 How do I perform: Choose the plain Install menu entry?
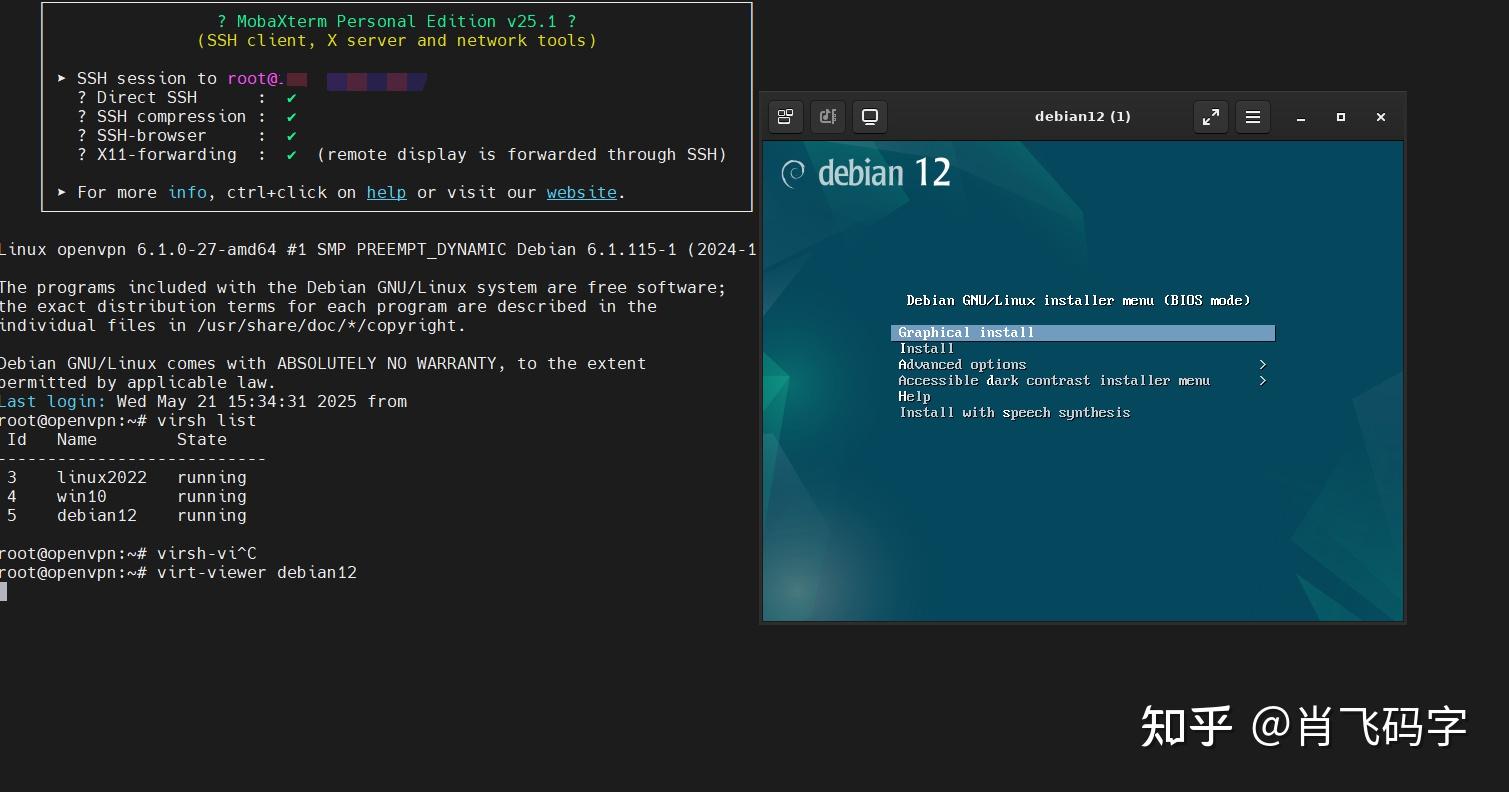click(926, 349)
